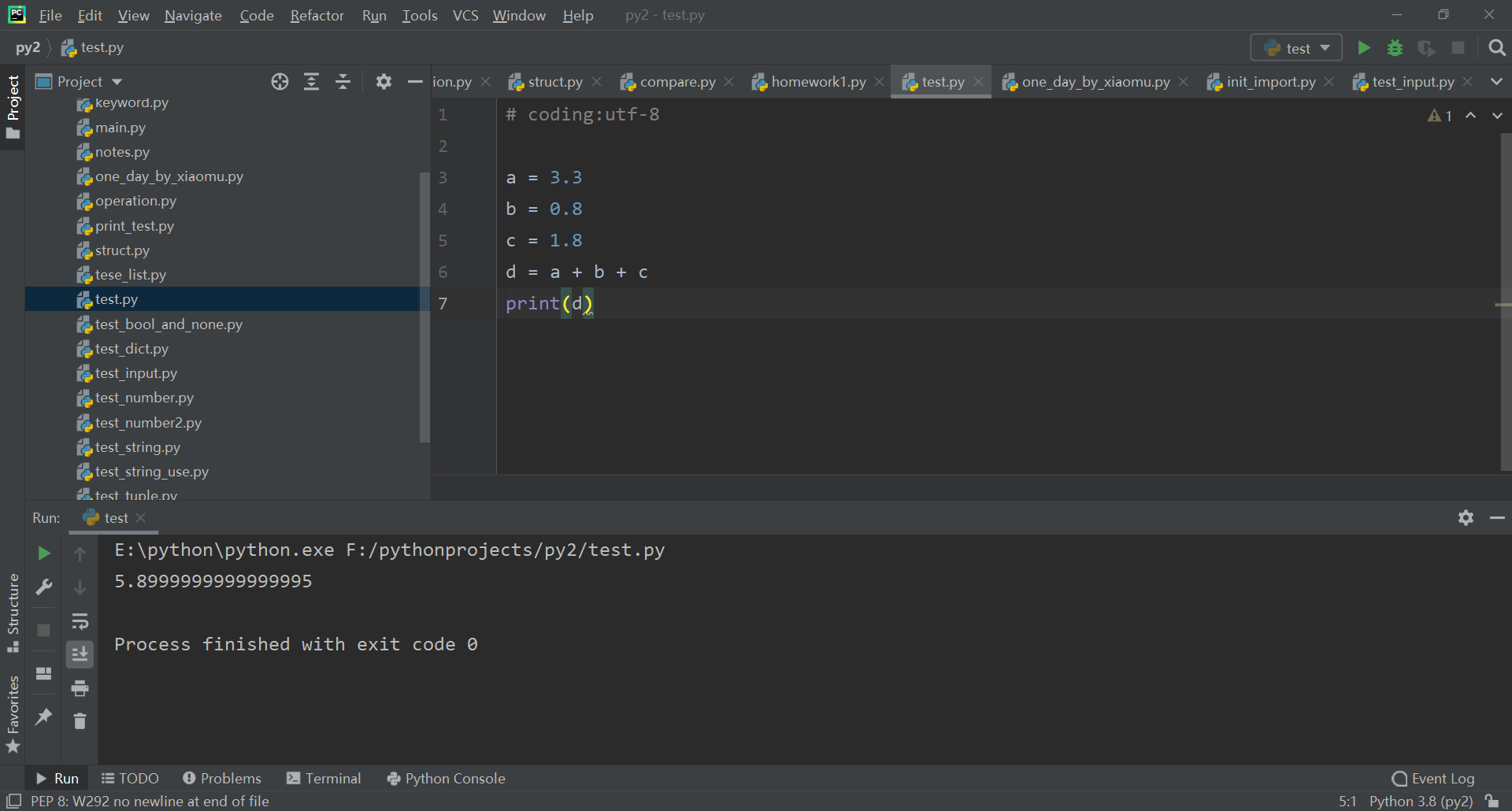Click py2 breadcrumb in navigation bar

tap(28, 48)
